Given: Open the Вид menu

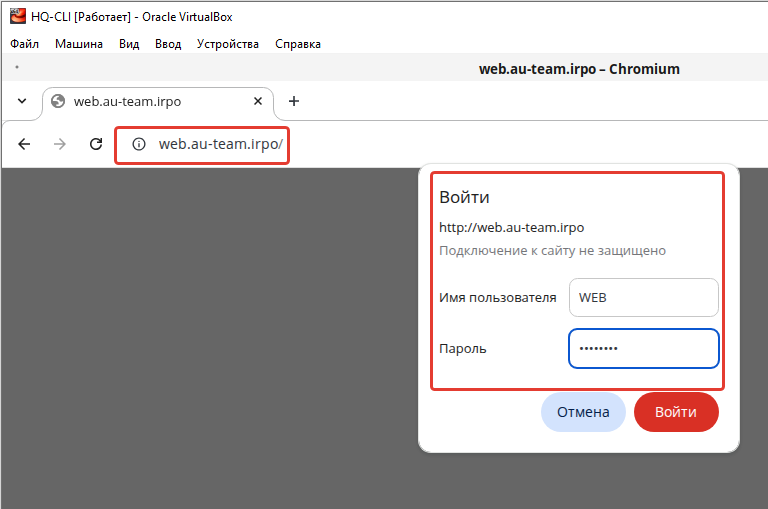Looking at the screenshot, I should tap(129, 44).
